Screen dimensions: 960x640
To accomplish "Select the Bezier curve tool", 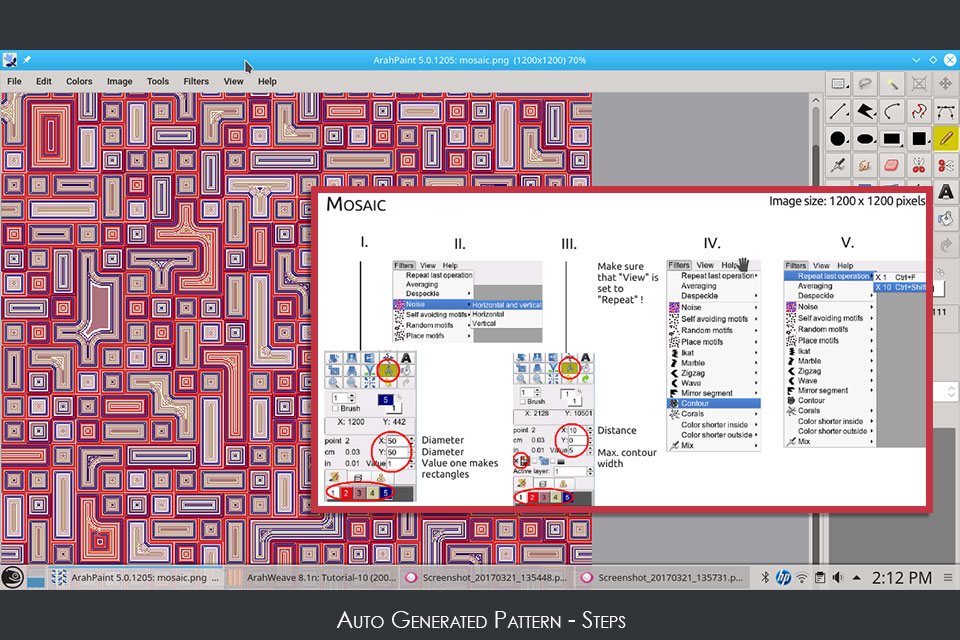I will [x=946, y=111].
